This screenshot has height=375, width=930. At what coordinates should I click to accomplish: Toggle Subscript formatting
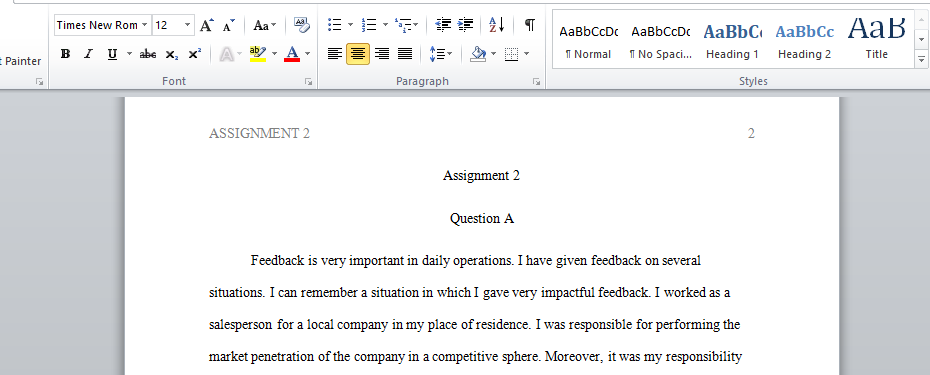tap(171, 54)
